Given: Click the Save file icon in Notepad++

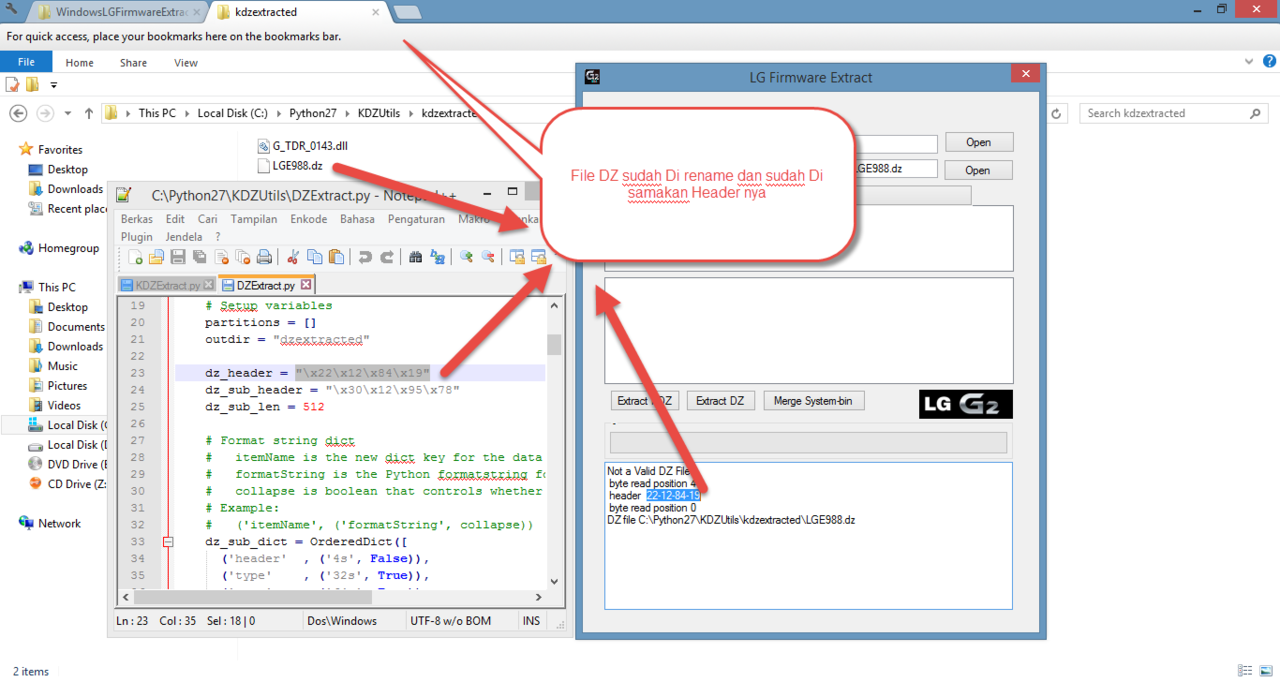Looking at the screenshot, I should point(178,258).
